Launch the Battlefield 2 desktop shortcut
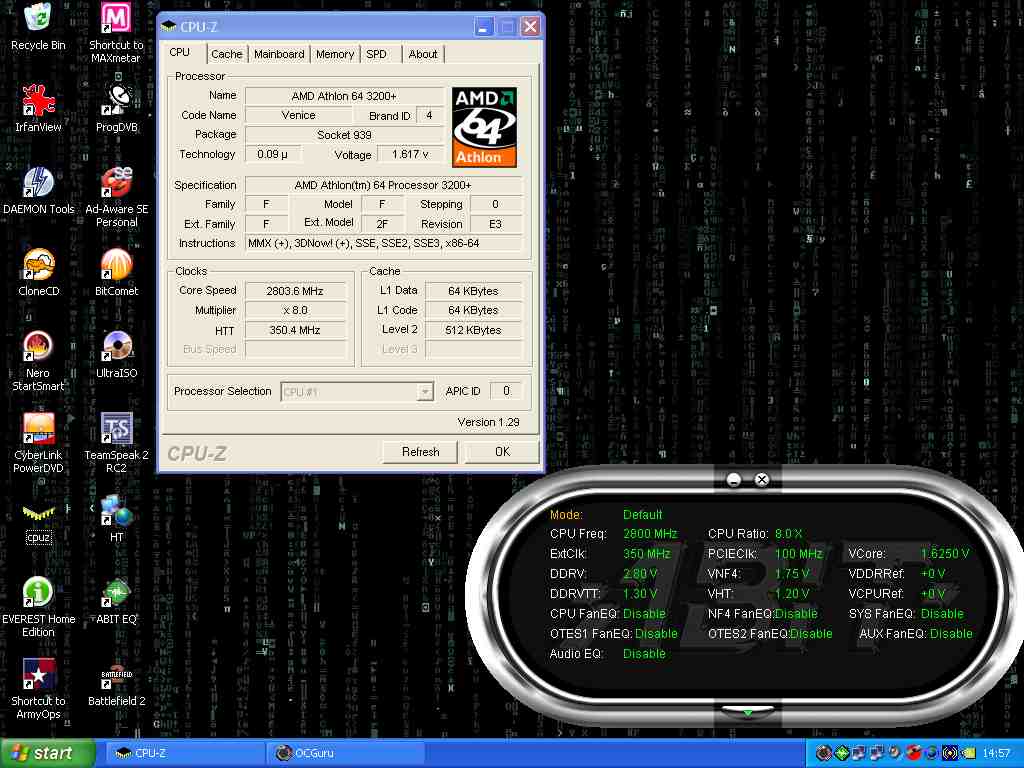Image resolution: width=1024 pixels, height=768 pixels. point(116,677)
